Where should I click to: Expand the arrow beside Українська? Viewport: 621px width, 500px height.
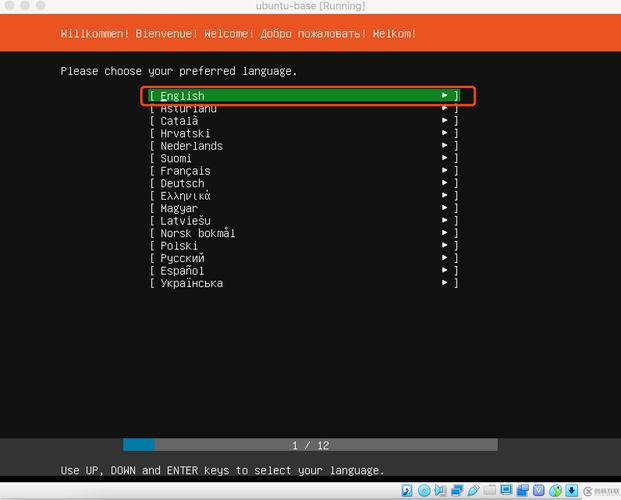tap(445, 283)
